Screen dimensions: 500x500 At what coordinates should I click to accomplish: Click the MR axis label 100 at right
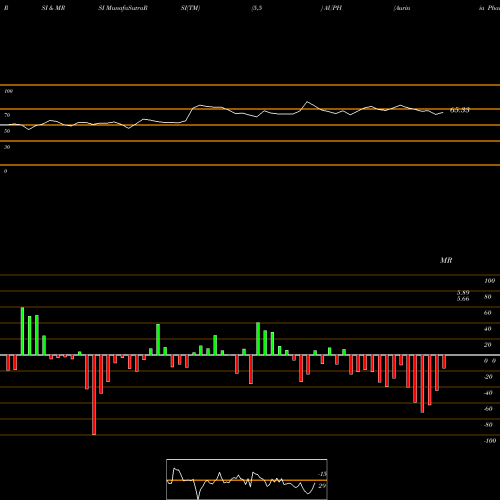[x=489, y=281]
